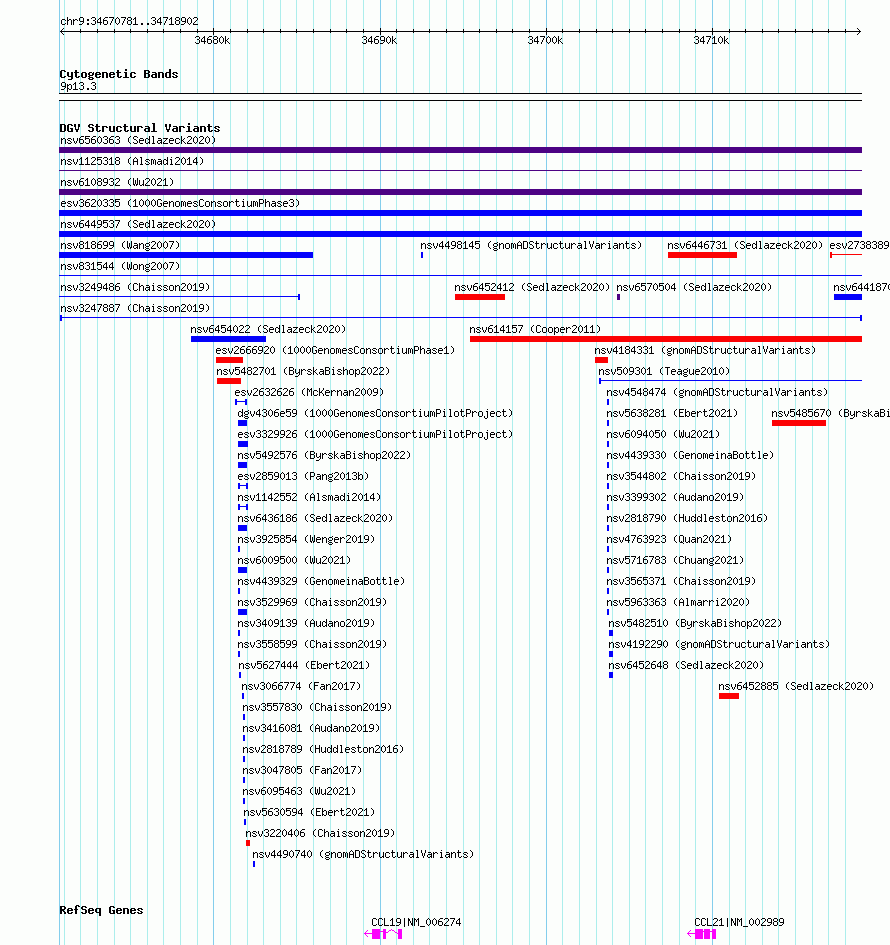Click esv2632626 (McKernan2009) label

309,392
